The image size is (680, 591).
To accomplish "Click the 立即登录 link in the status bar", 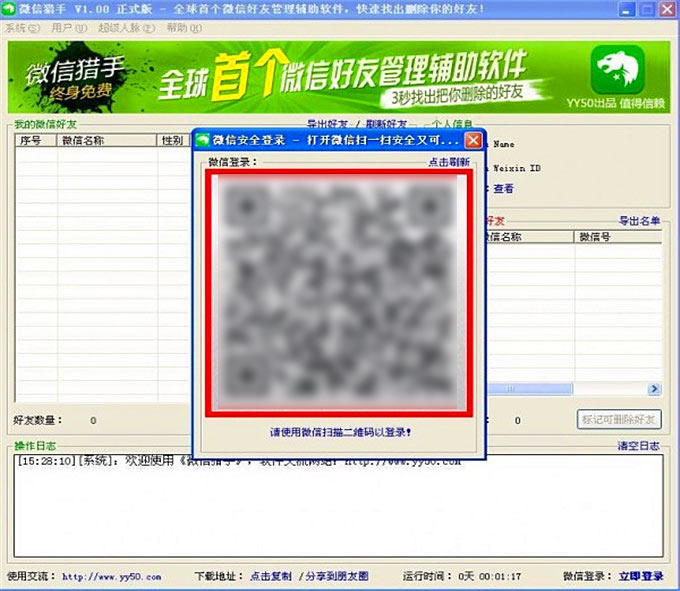I will click(641, 576).
